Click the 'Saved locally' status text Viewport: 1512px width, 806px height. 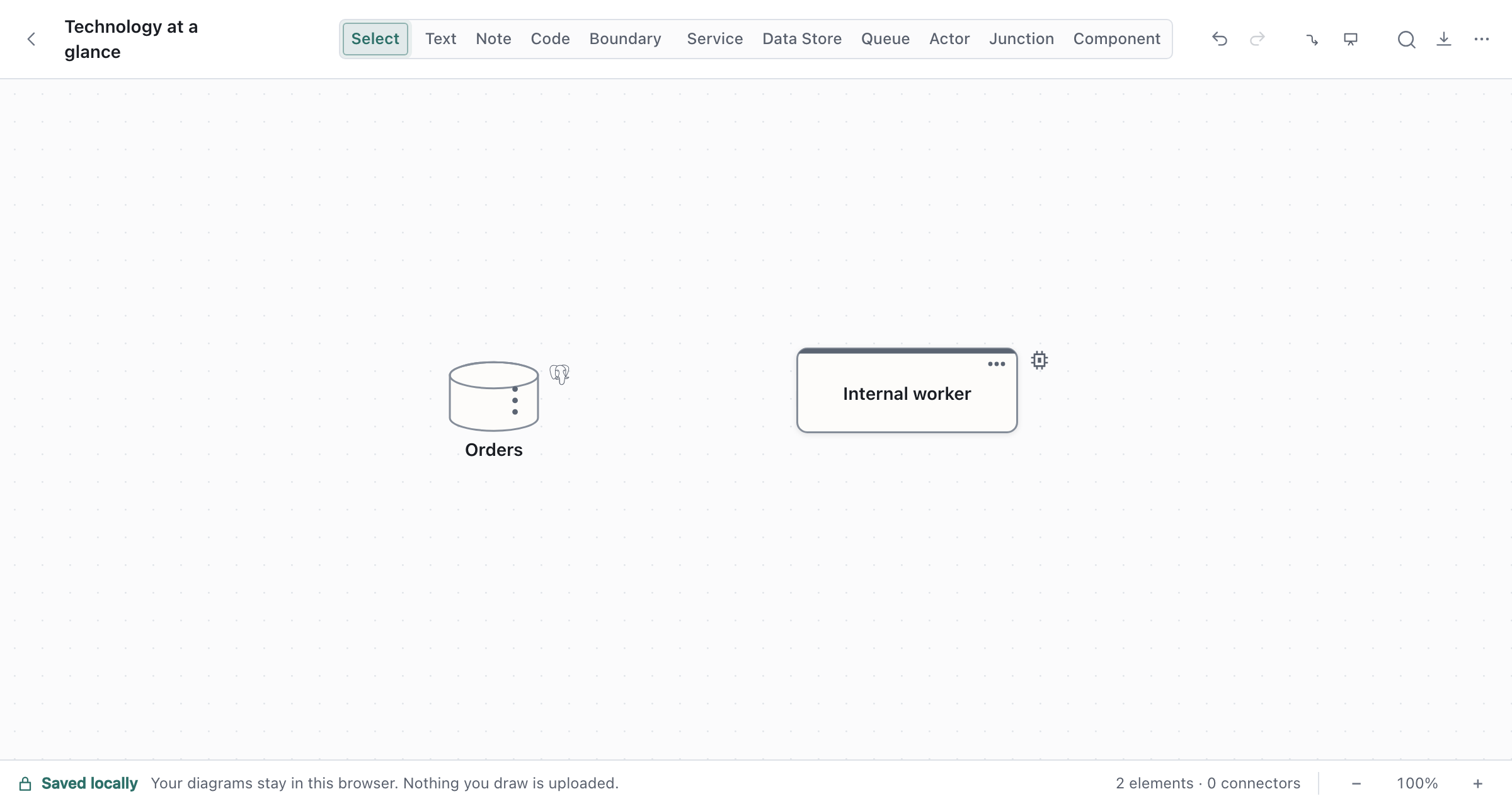(x=89, y=783)
